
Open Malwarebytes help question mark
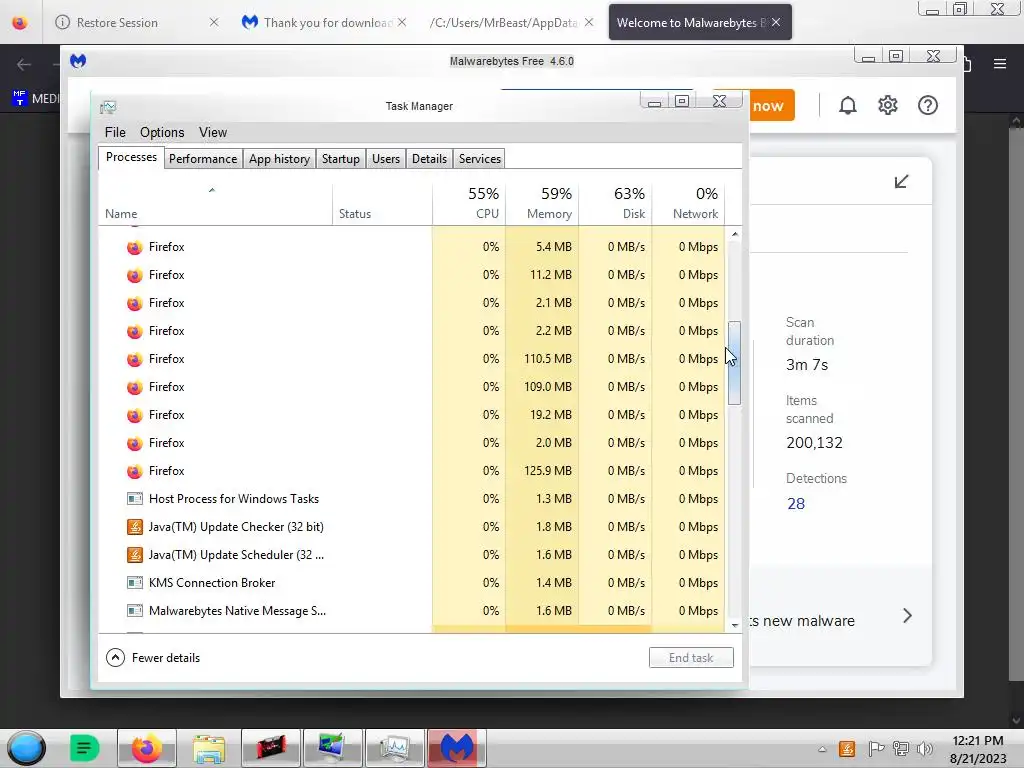click(x=927, y=105)
